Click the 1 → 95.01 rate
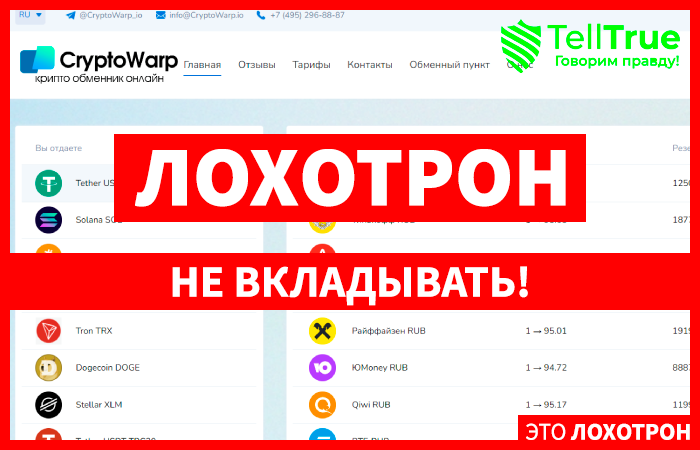The height and width of the screenshot is (450, 700). (x=546, y=331)
